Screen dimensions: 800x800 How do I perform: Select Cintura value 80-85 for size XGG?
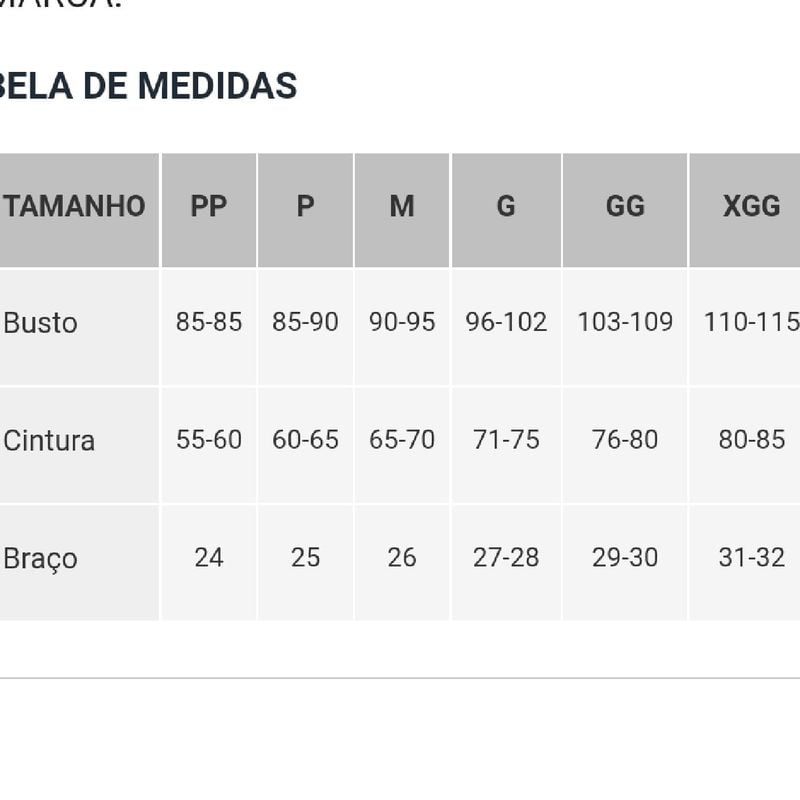click(x=752, y=440)
